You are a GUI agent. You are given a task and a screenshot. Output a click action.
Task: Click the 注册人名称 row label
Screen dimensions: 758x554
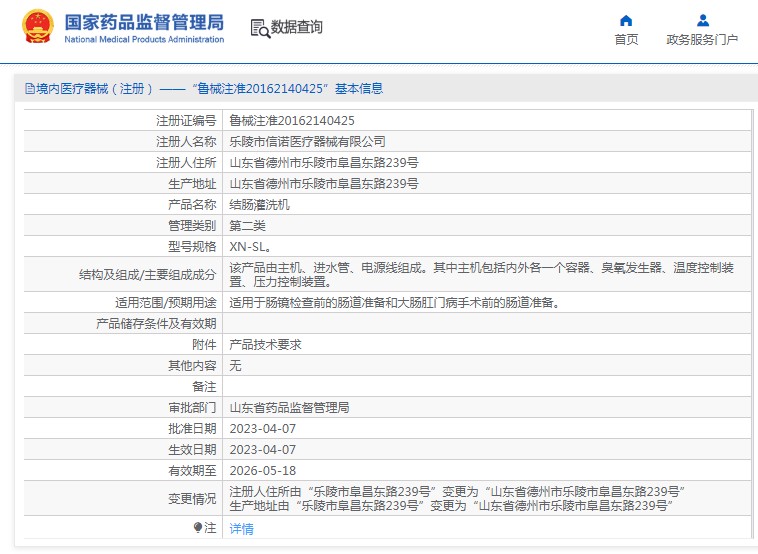tap(186, 142)
